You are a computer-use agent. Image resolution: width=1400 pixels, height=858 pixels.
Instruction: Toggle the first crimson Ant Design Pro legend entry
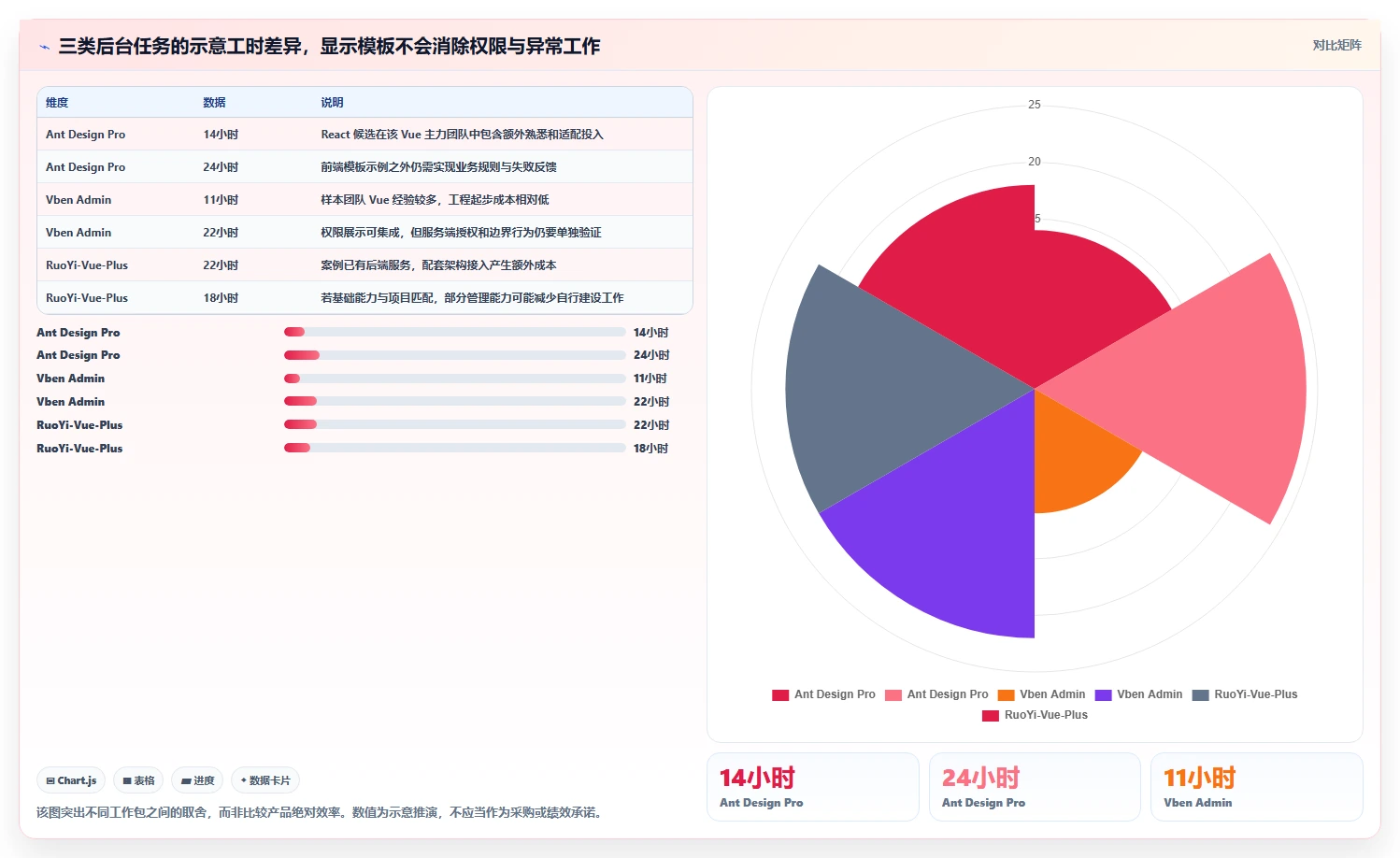click(x=823, y=694)
